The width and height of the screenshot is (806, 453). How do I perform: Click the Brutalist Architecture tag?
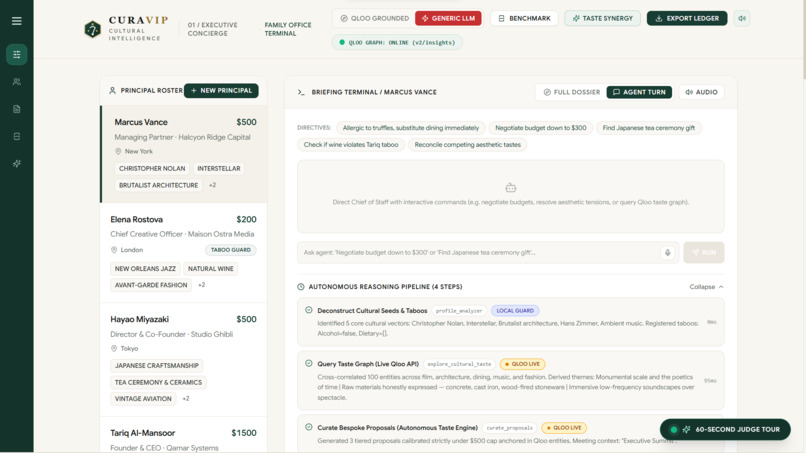click(158, 185)
